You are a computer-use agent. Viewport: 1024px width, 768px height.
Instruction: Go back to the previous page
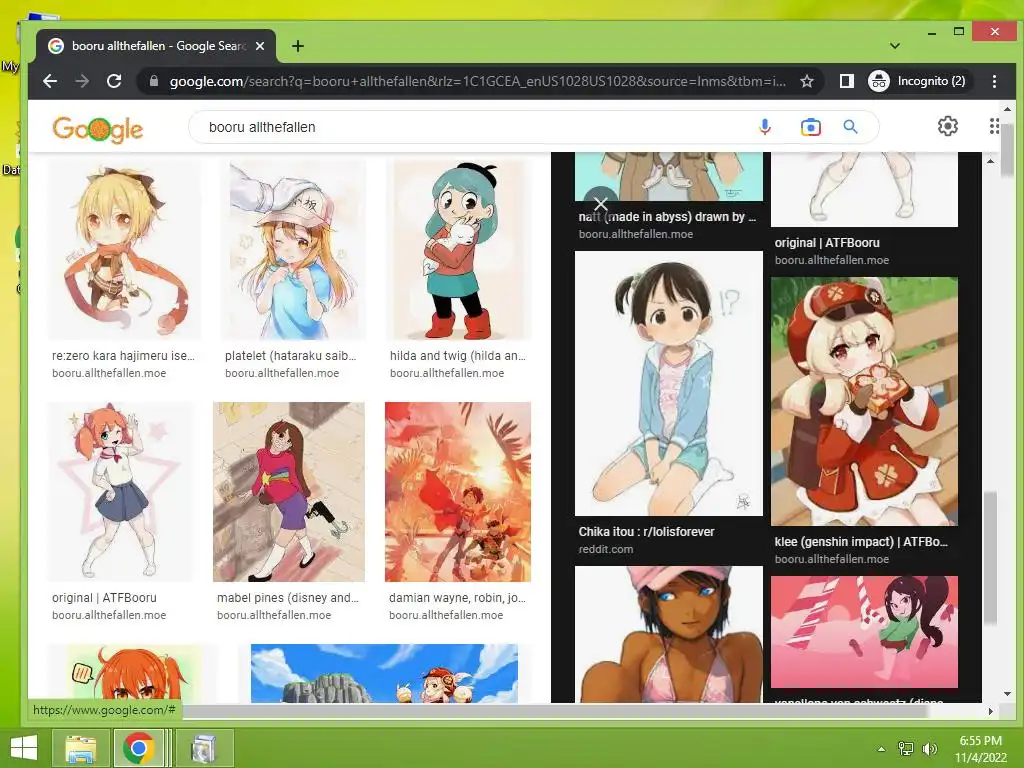tap(50, 81)
